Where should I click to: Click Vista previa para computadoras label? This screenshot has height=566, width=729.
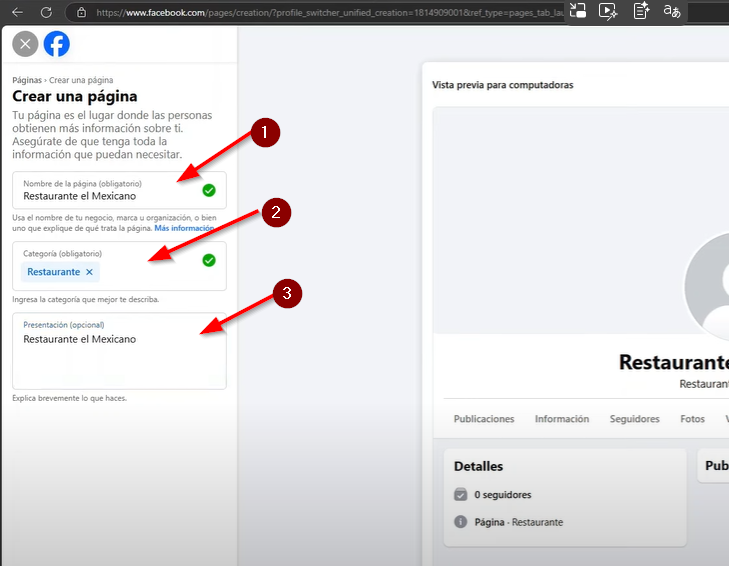(x=503, y=85)
